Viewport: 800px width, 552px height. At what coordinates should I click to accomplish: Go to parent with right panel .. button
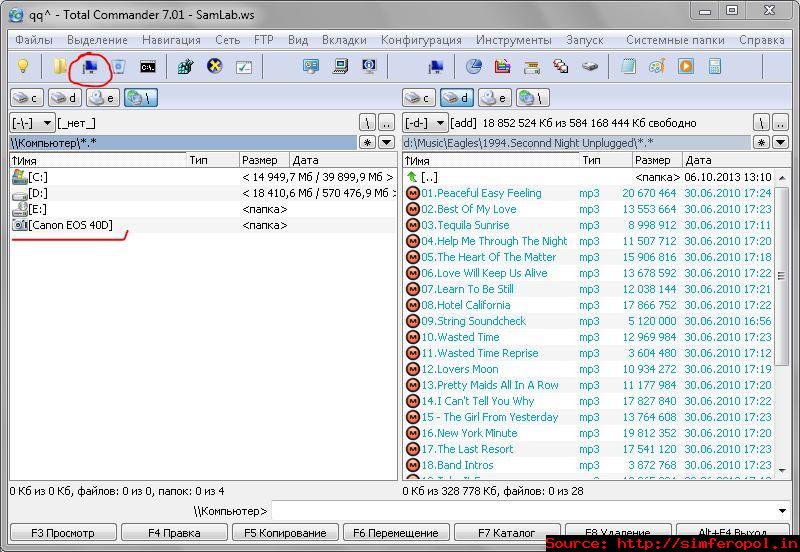pos(781,123)
